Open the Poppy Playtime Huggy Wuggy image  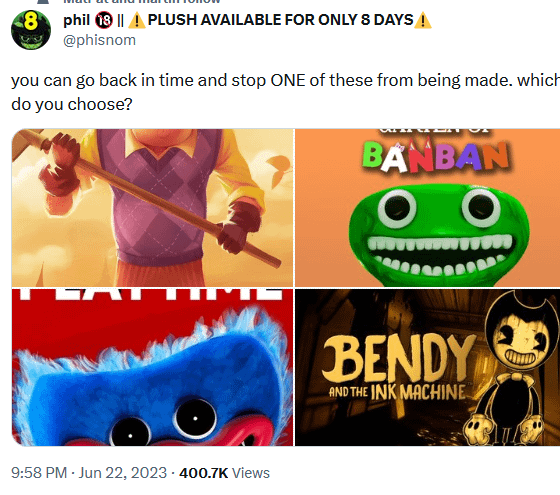click(x=152, y=368)
